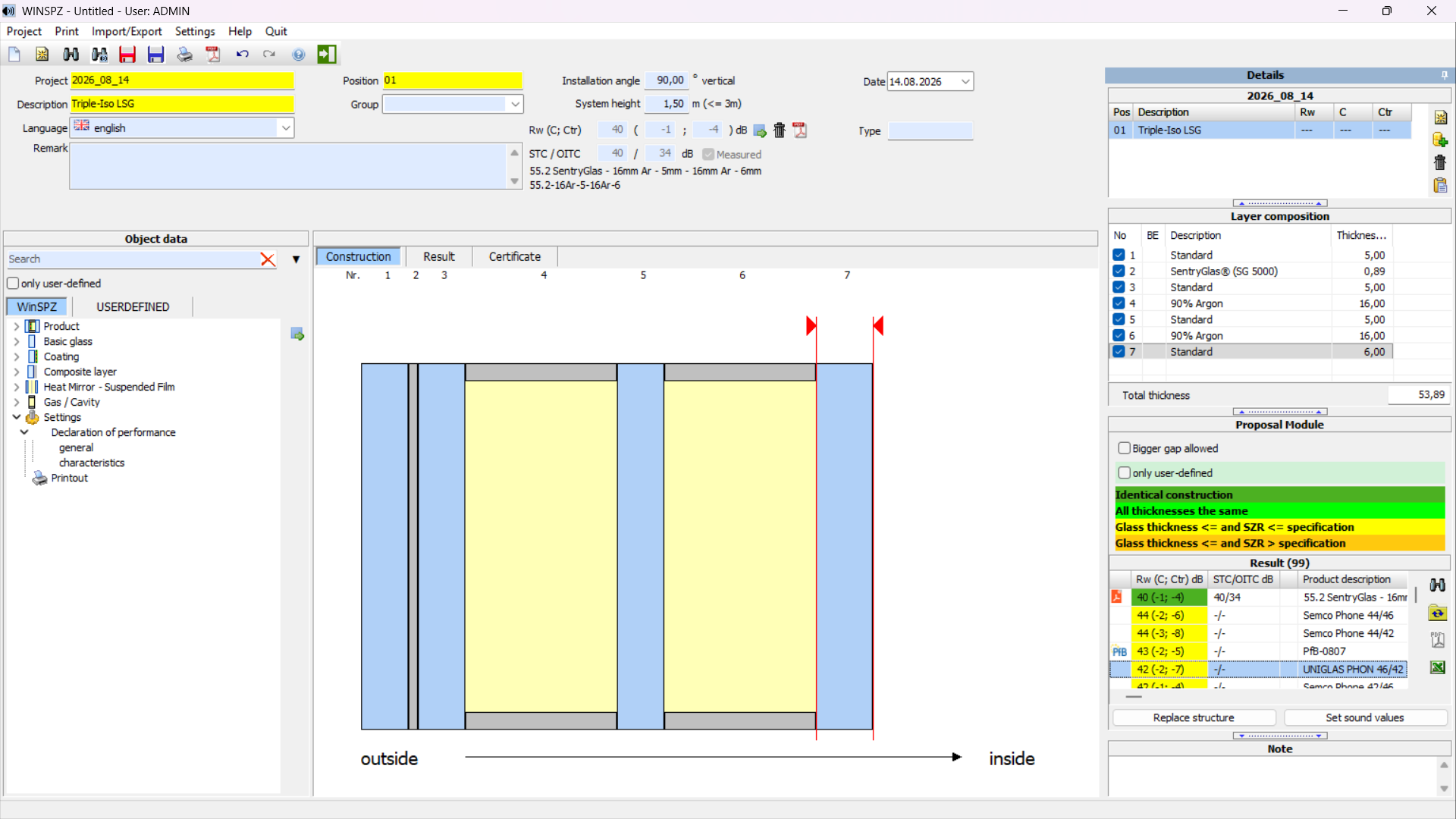Open the Date picker dropdown
The image size is (1456, 819).
click(965, 81)
